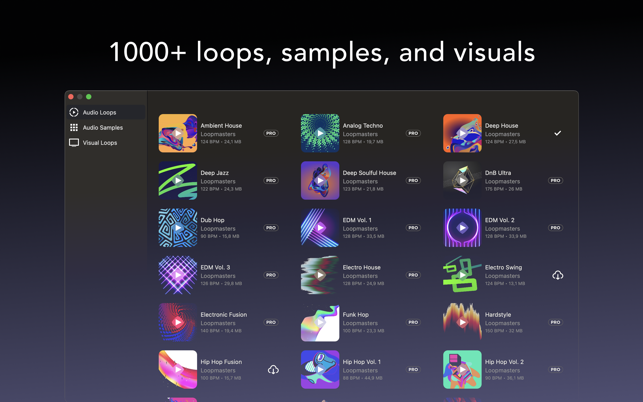Click the Deep House downloaded checkmark
The width and height of the screenshot is (643, 402).
tap(558, 133)
